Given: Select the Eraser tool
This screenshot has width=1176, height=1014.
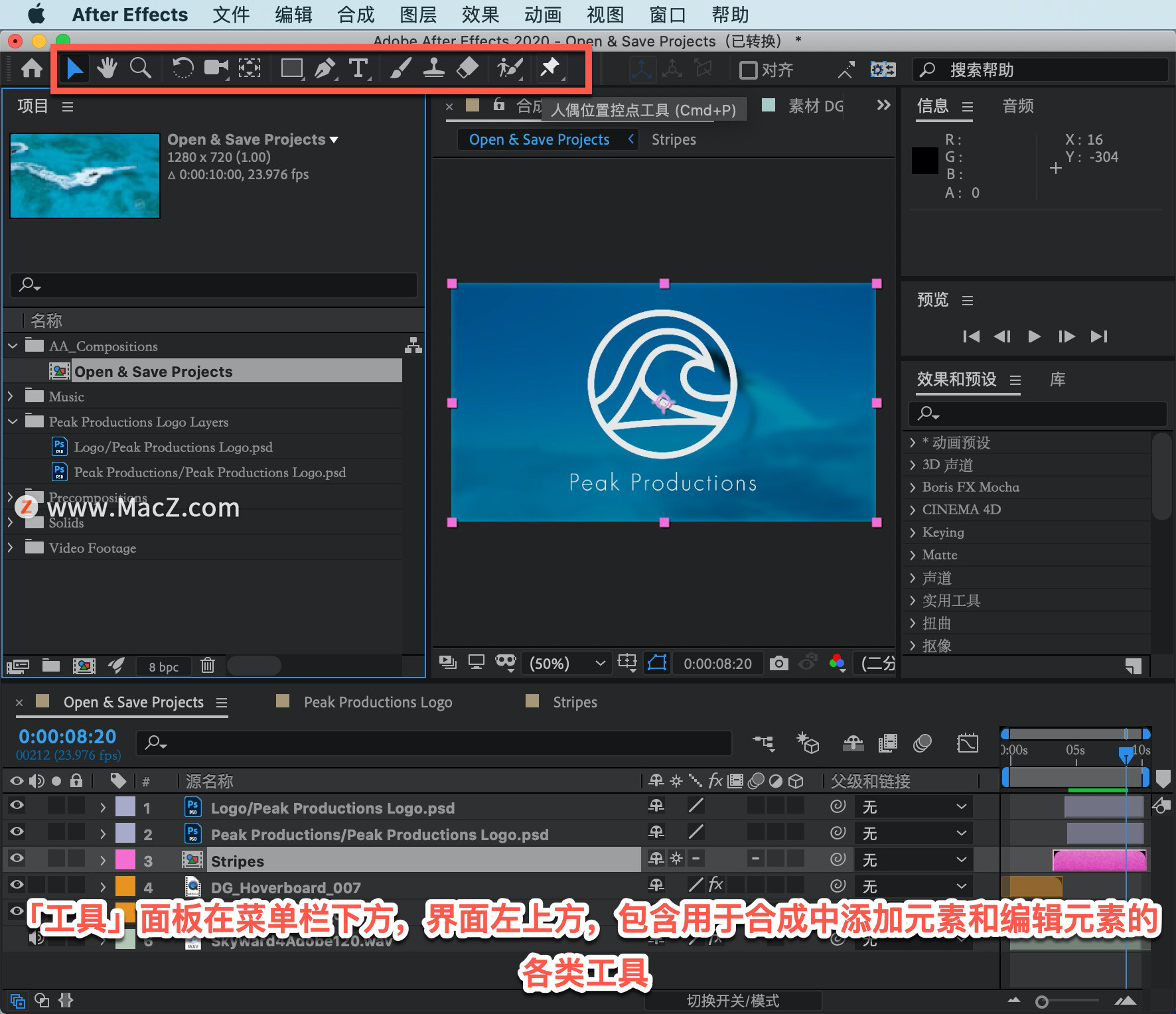Looking at the screenshot, I should pyautogui.click(x=468, y=68).
